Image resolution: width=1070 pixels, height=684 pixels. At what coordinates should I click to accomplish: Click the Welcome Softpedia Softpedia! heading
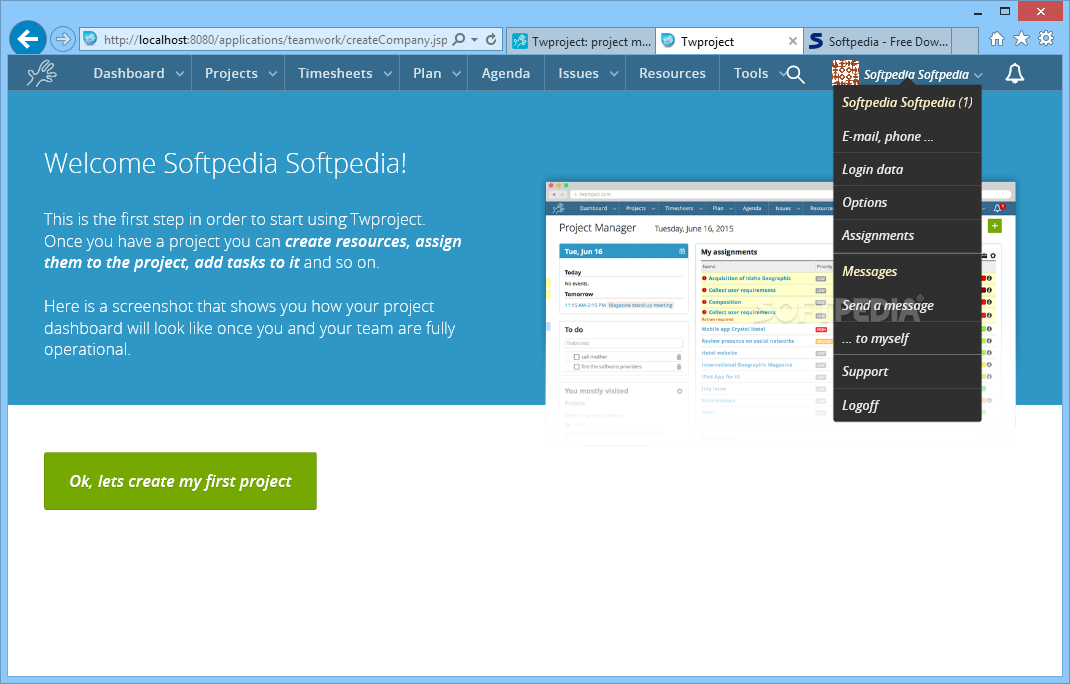[x=225, y=164]
